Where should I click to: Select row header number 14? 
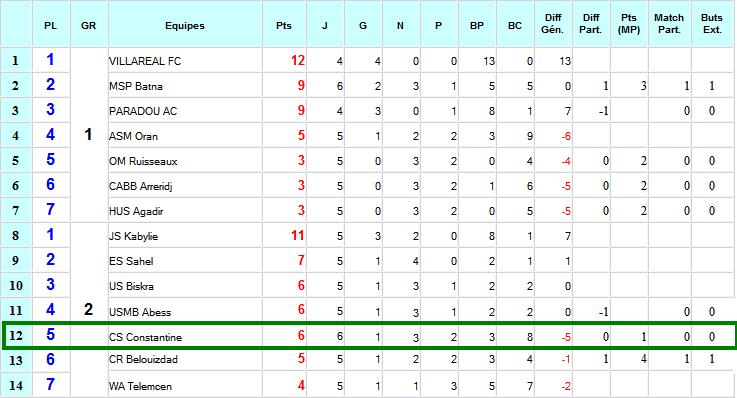tap(16, 385)
